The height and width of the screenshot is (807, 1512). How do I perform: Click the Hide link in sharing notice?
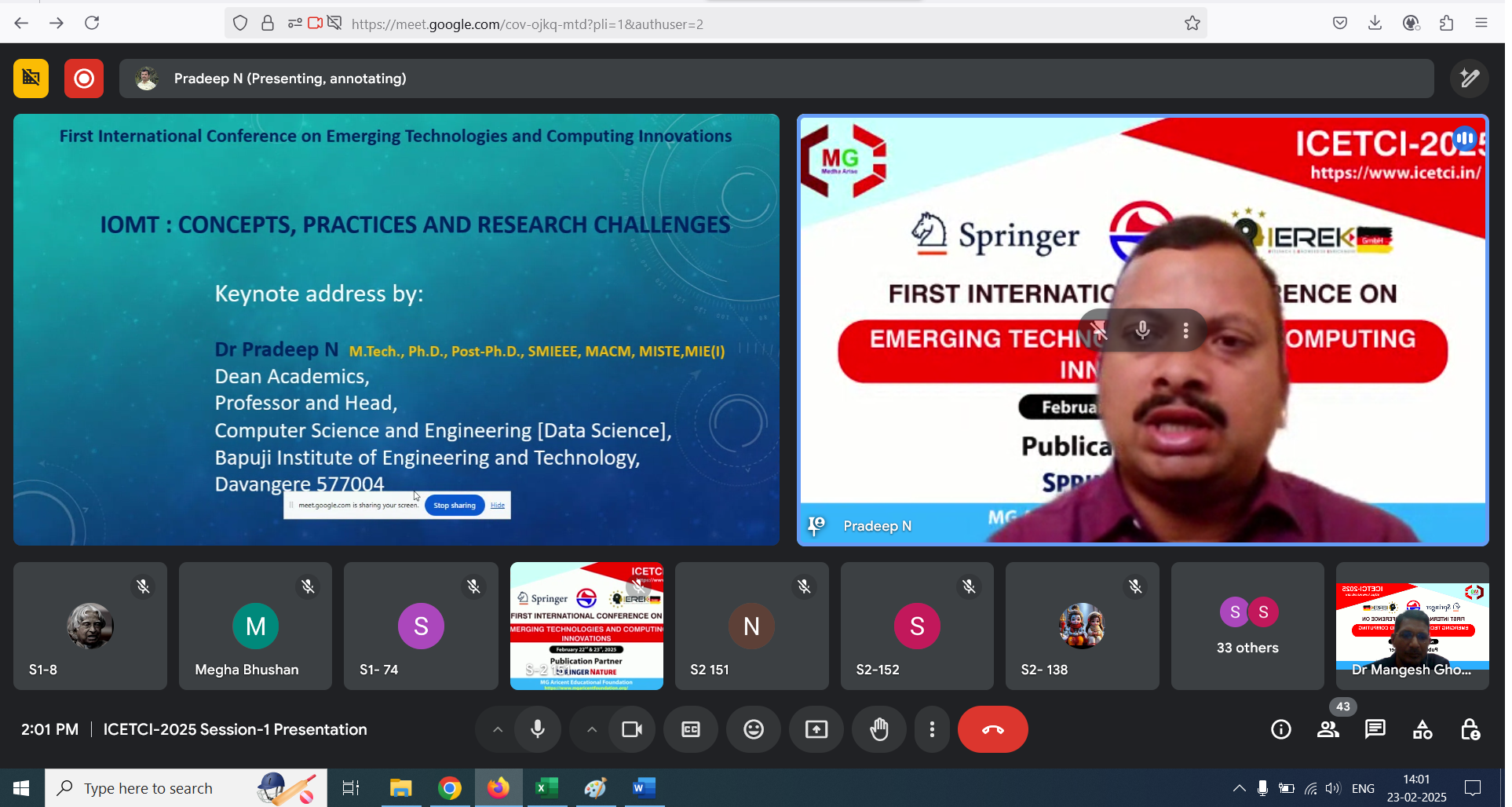tap(498, 506)
